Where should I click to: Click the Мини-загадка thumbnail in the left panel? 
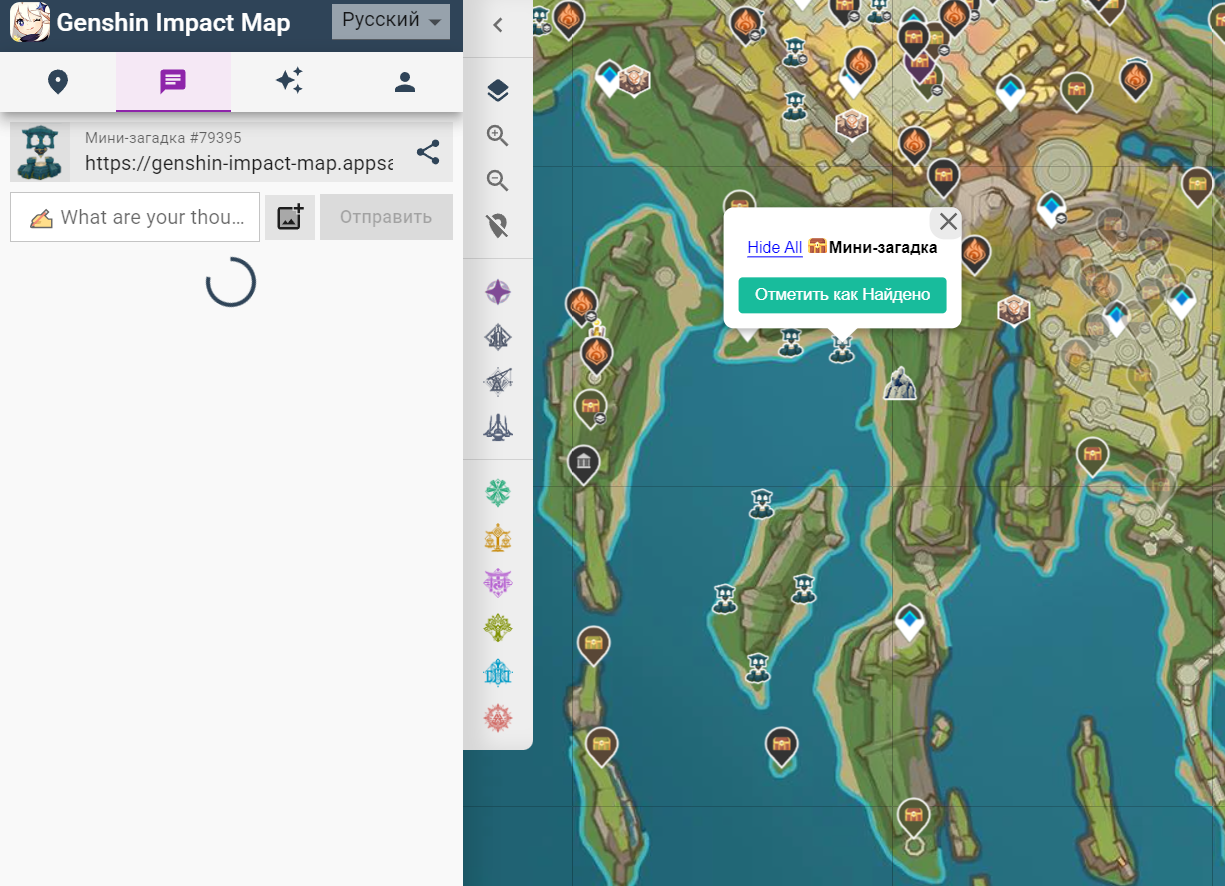point(41,152)
